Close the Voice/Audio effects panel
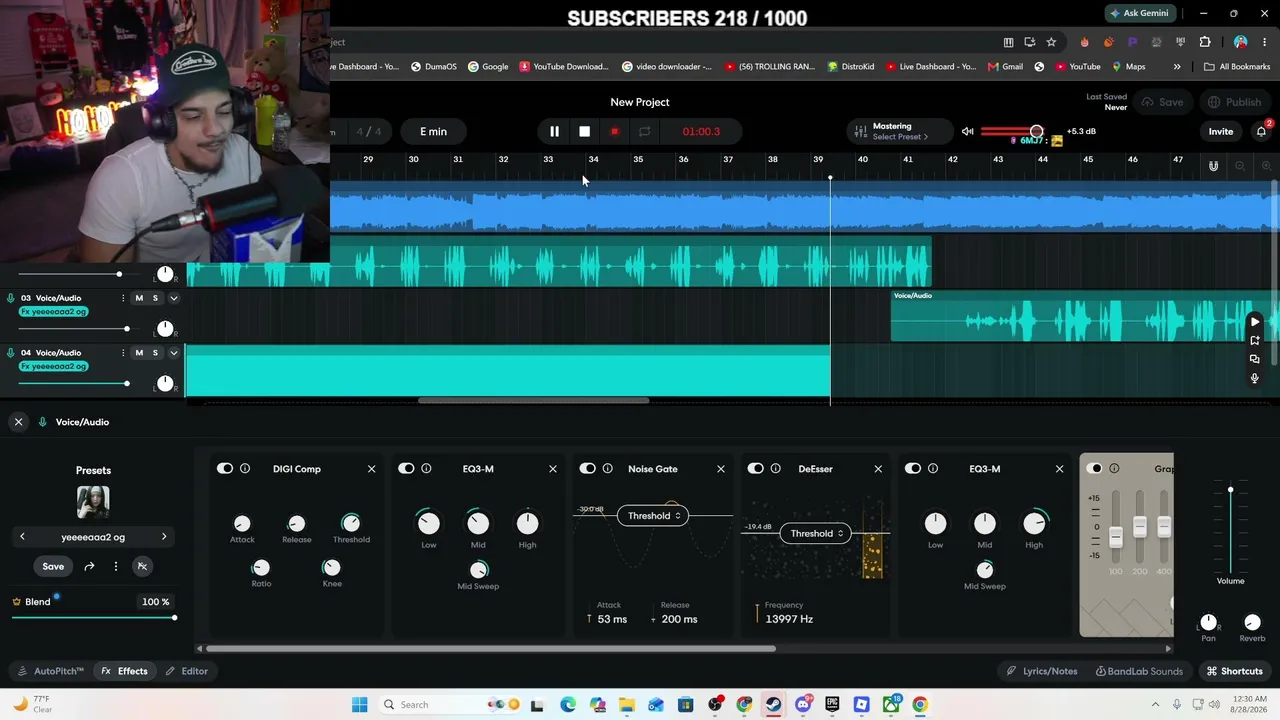 [18, 422]
